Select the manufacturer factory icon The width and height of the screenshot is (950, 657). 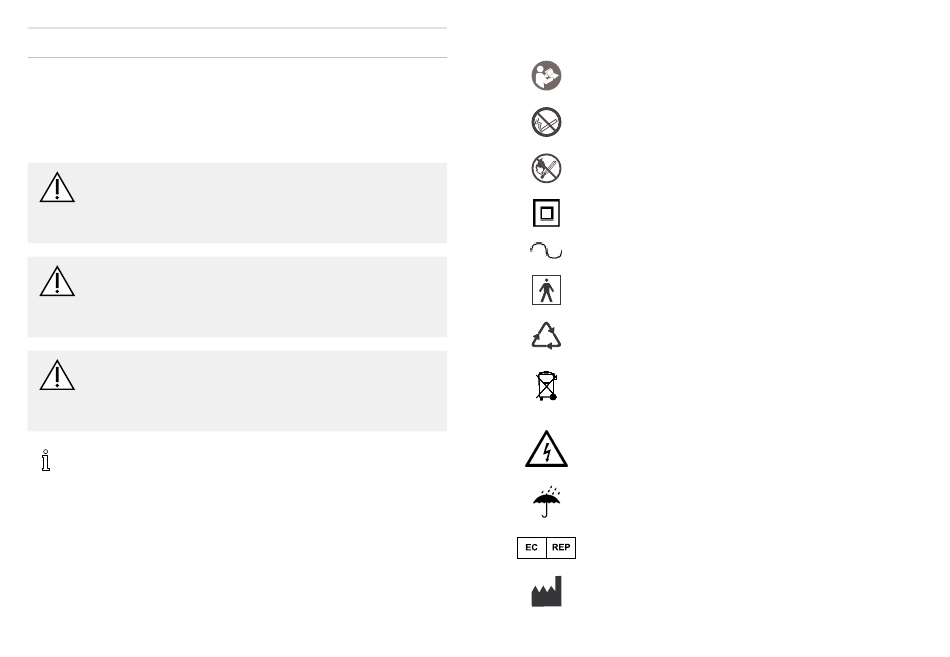pos(546,592)
